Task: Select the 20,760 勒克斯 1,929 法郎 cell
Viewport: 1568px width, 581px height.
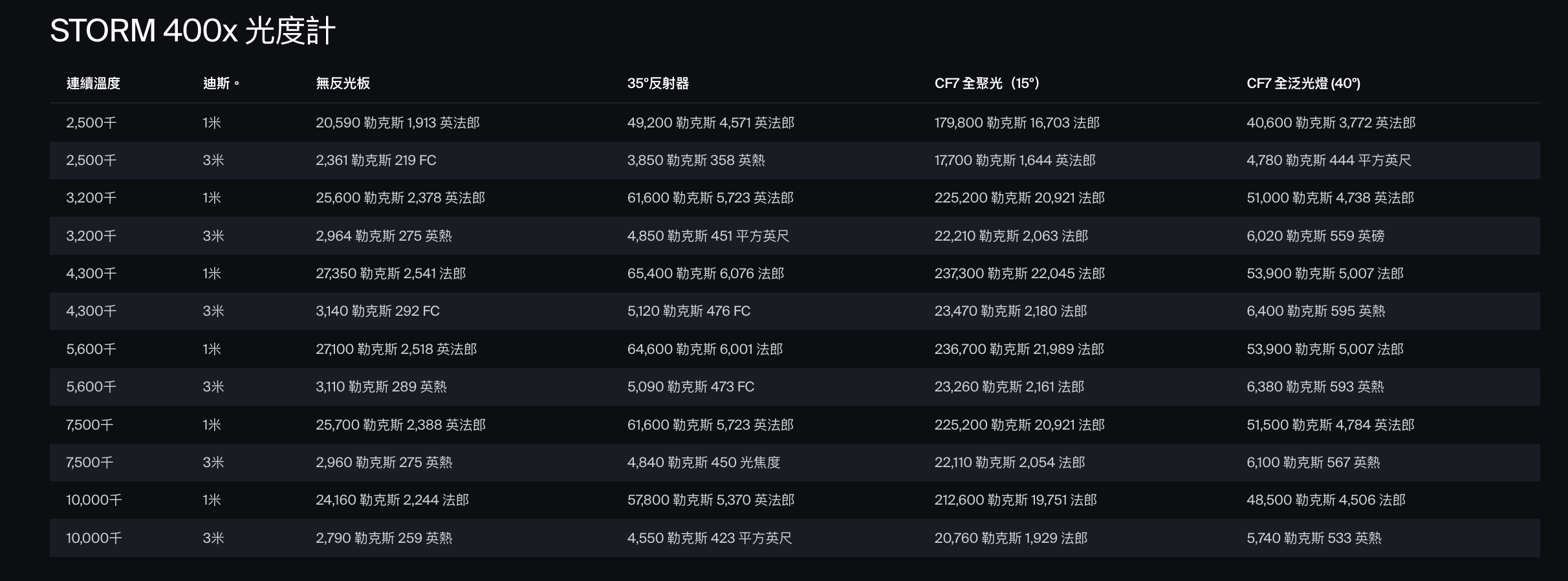Action: (1010, 538)
